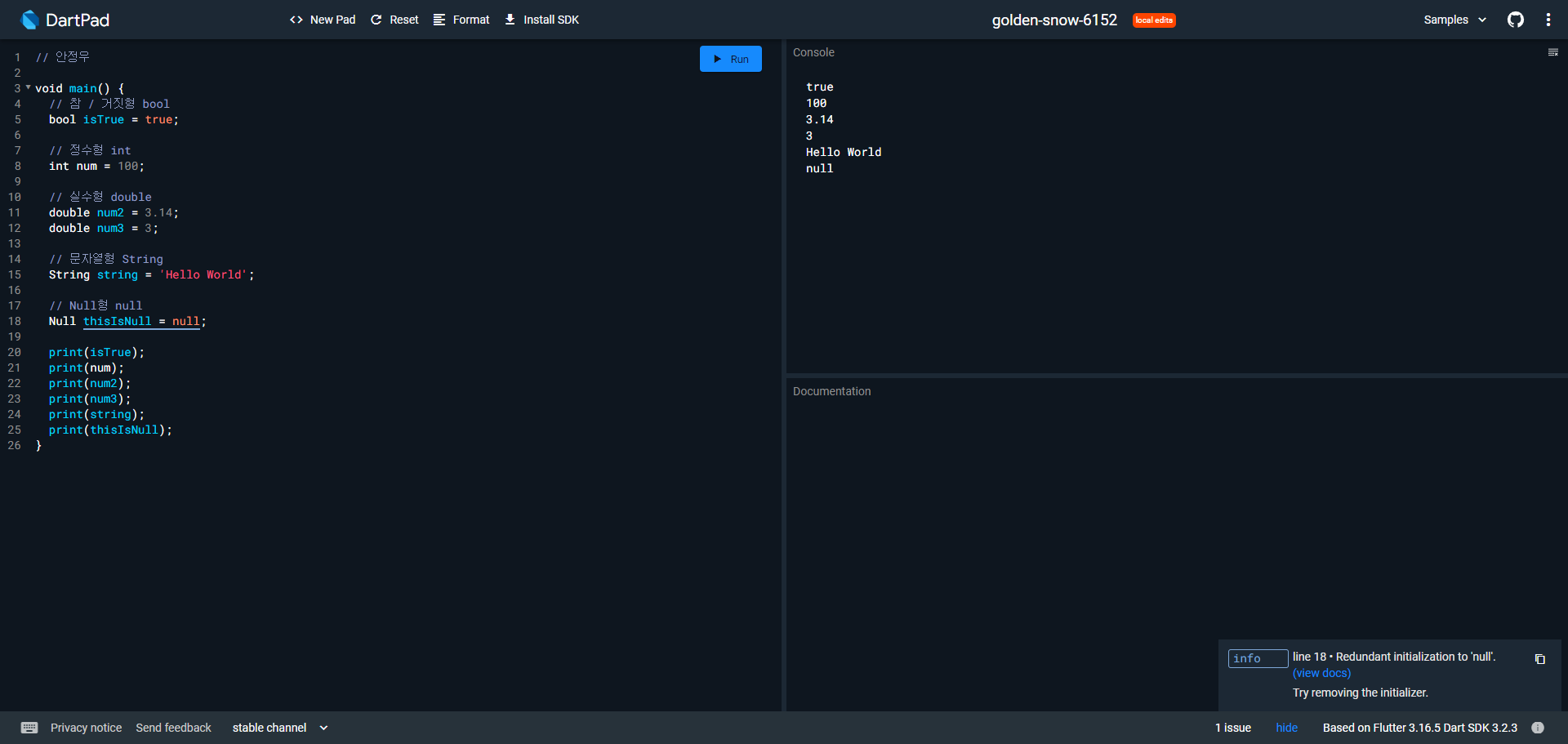This screenshot has width=1568, height=744.
Task: Click the info label on the issue
Action: (1258, 658)
